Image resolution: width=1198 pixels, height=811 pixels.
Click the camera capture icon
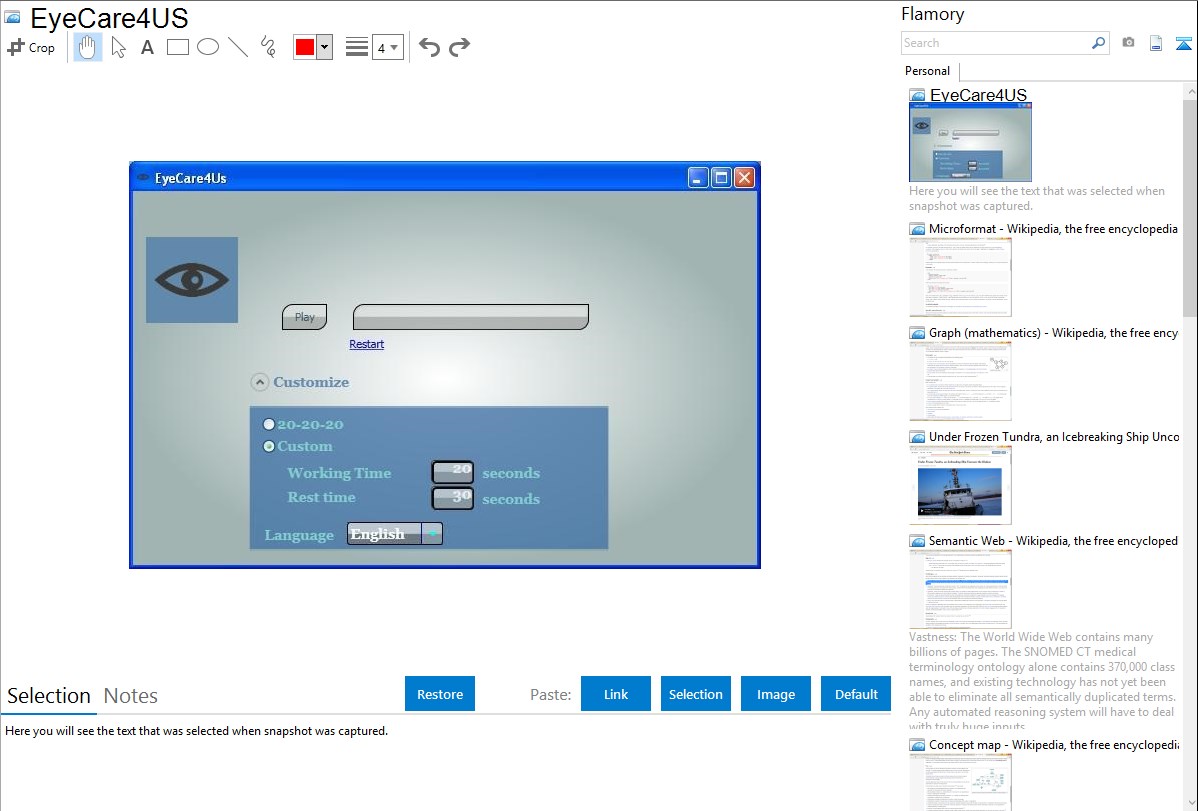(x=1128, y=43)
